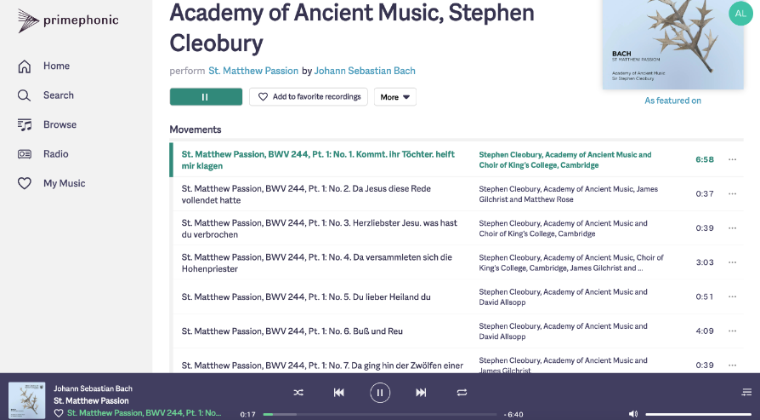Open the Bach album cover thumbnail
760x420 pixels.
(x=673, y=45)
